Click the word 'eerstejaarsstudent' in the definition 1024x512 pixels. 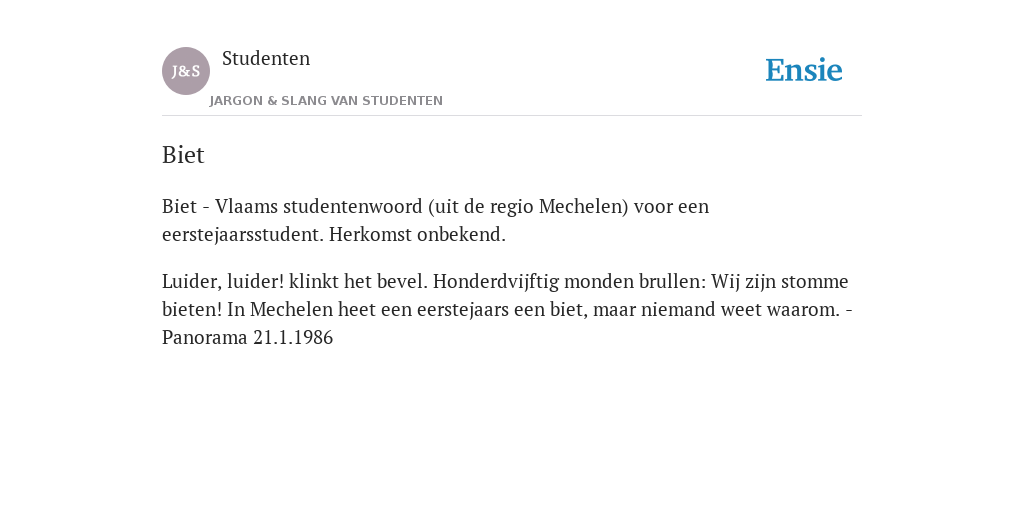(x=243, y=234)
